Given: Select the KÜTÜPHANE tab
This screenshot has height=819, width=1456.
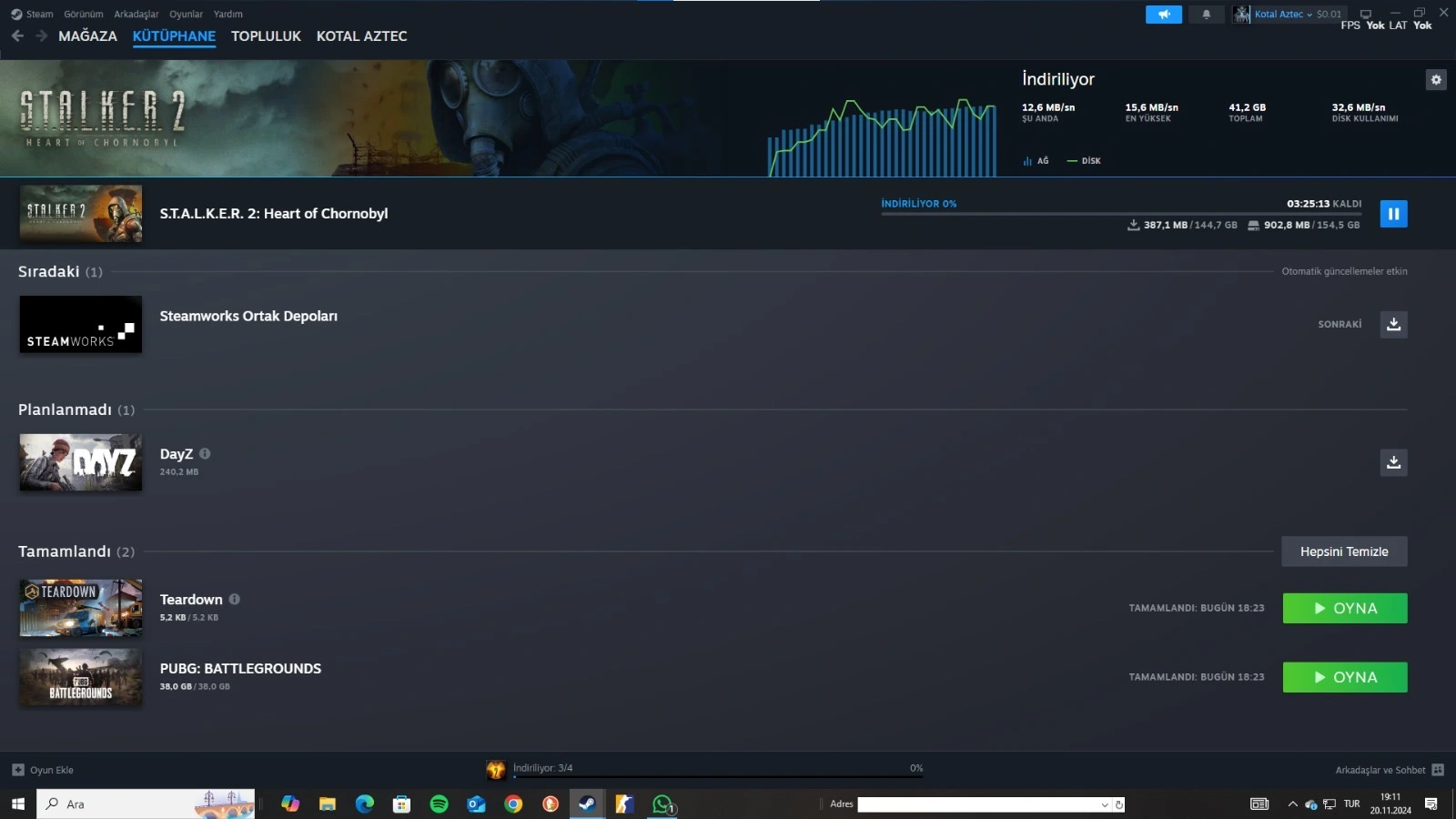Looking at the screenshot, I should tap(174, 36).
